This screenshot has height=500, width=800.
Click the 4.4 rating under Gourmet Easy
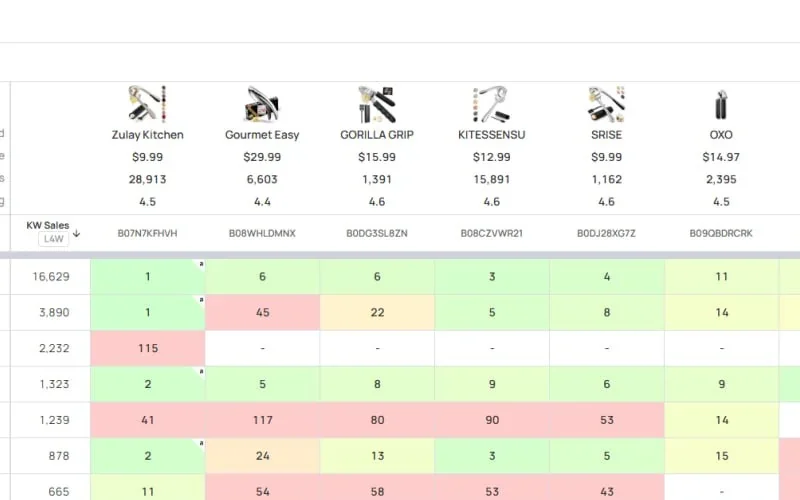pos(262,202)
